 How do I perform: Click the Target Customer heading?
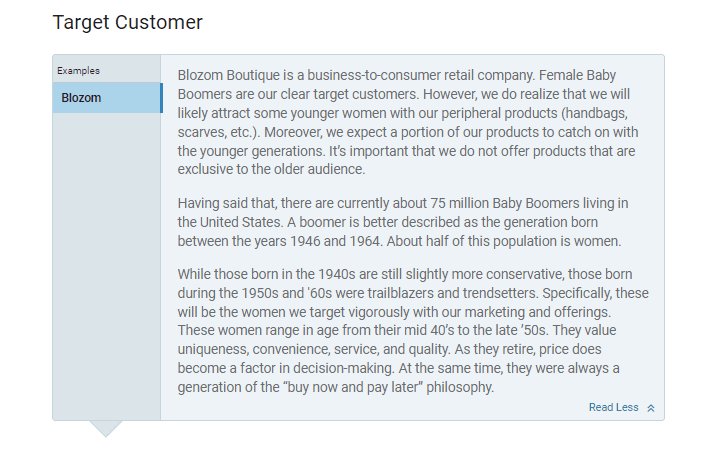tap(128, 22)
